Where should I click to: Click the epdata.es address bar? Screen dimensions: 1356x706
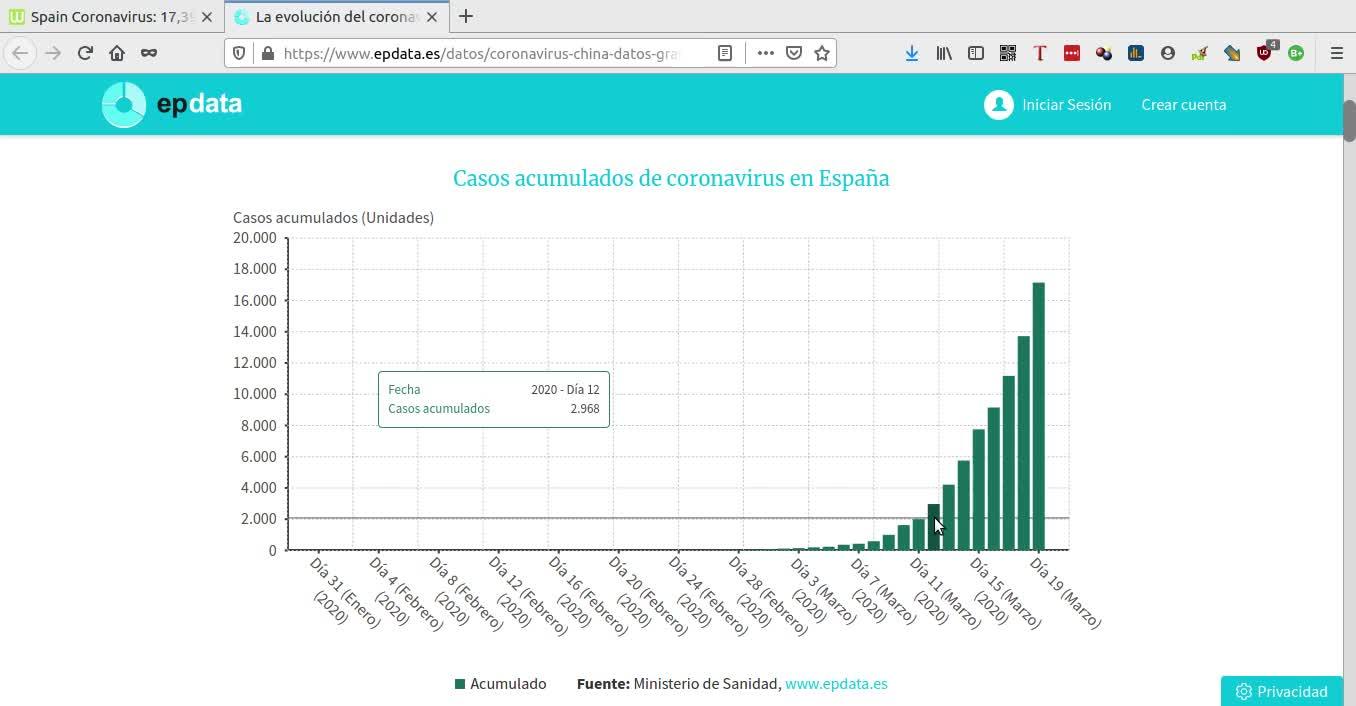(x=482, y=53)
